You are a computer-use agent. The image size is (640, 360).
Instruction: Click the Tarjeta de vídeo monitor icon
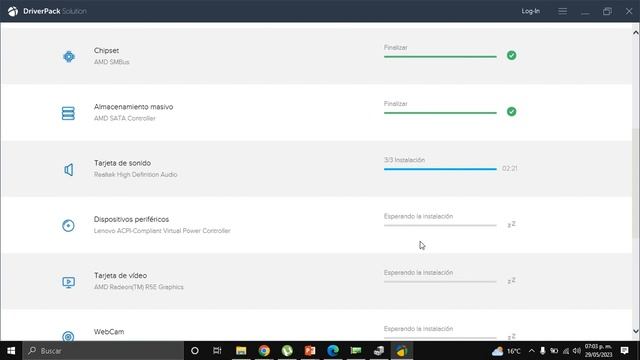click(68, 282)
